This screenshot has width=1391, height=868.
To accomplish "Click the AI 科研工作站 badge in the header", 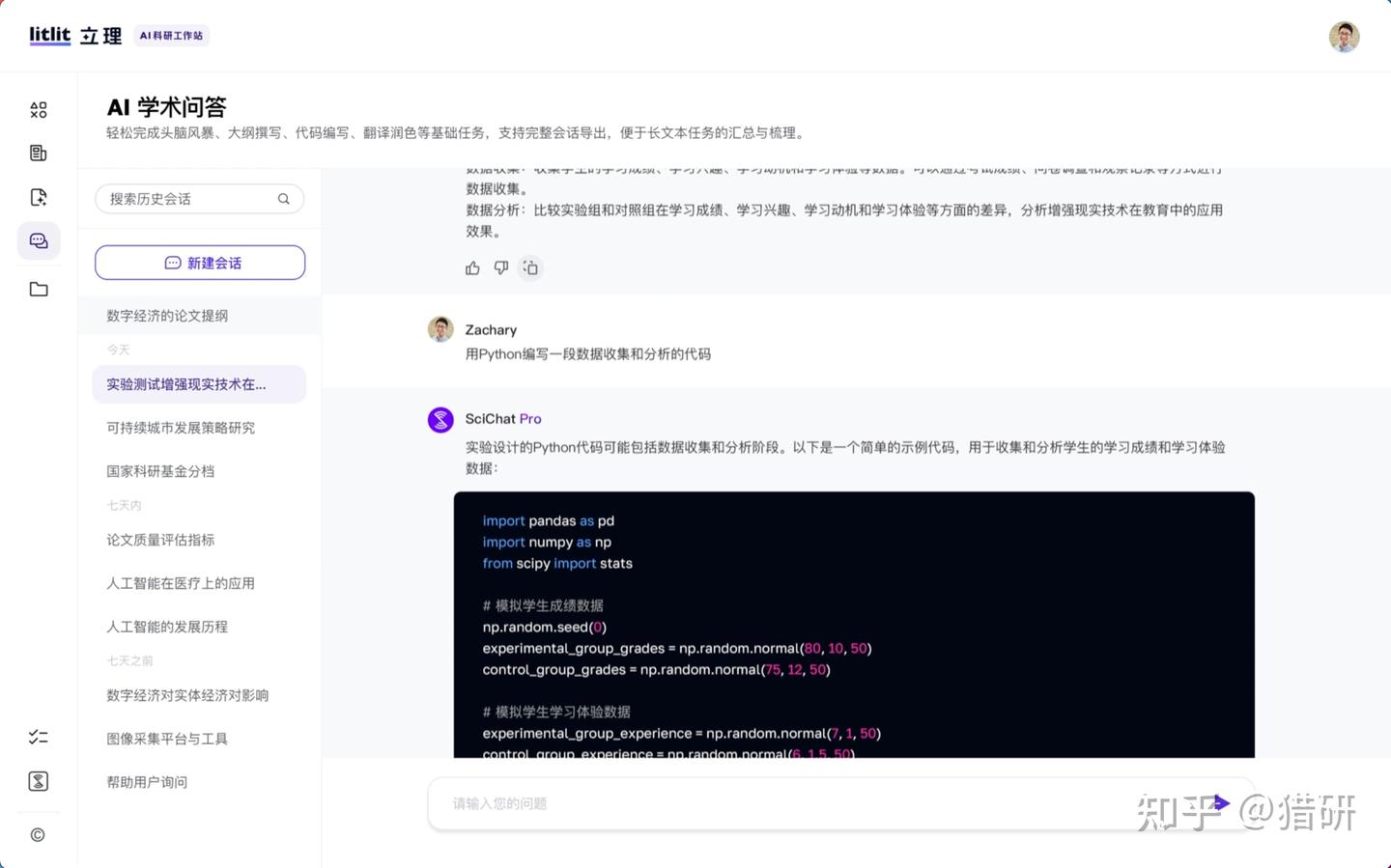I will coord(171,35).
